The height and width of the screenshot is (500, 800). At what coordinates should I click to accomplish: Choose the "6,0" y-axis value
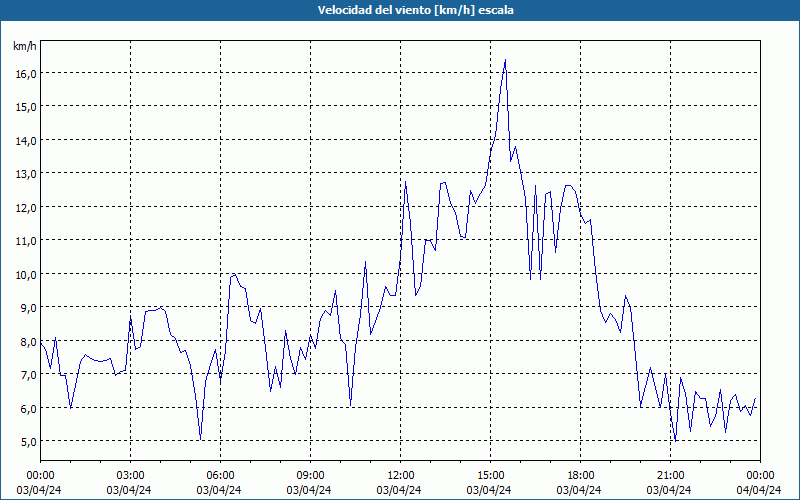coord(28,408)
